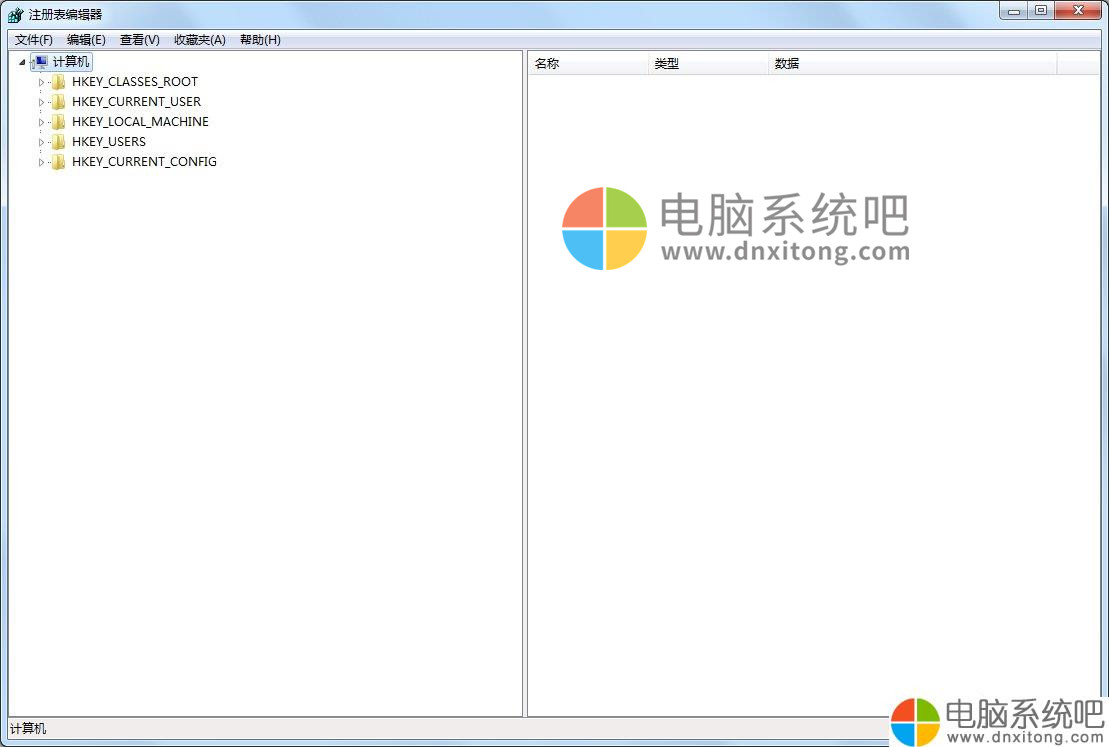Click the 名称 column header
The width and height of the screenshot is (1109, 747).
(x=588, y=64)
